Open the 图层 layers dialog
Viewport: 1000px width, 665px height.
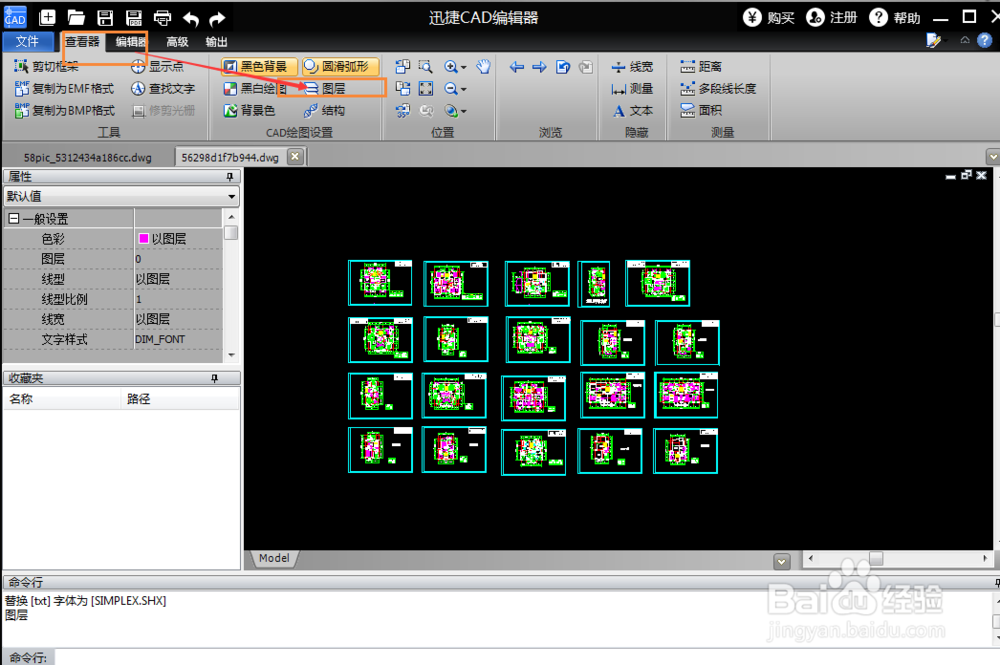point(325,89)
